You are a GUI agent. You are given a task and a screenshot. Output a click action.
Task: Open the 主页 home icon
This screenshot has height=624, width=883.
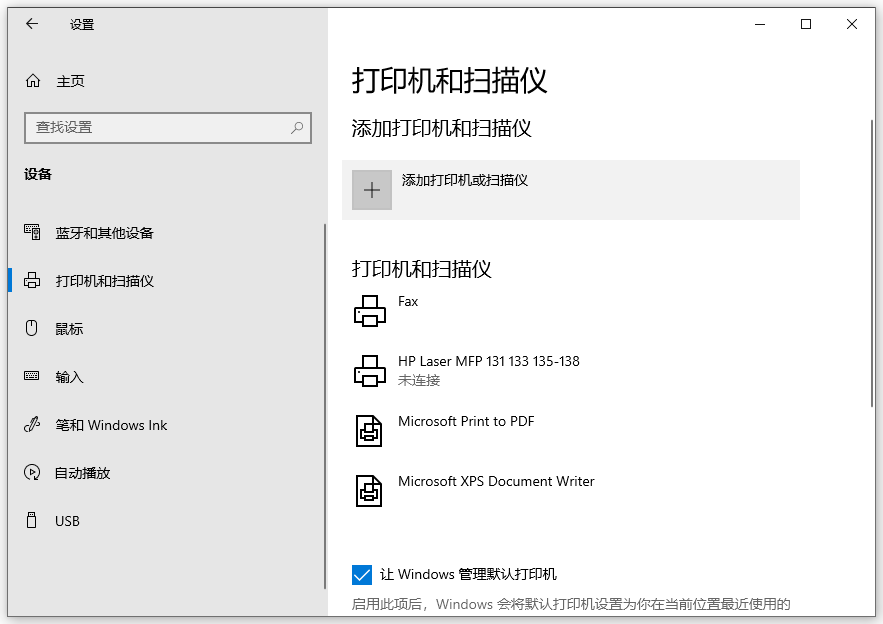33,81
